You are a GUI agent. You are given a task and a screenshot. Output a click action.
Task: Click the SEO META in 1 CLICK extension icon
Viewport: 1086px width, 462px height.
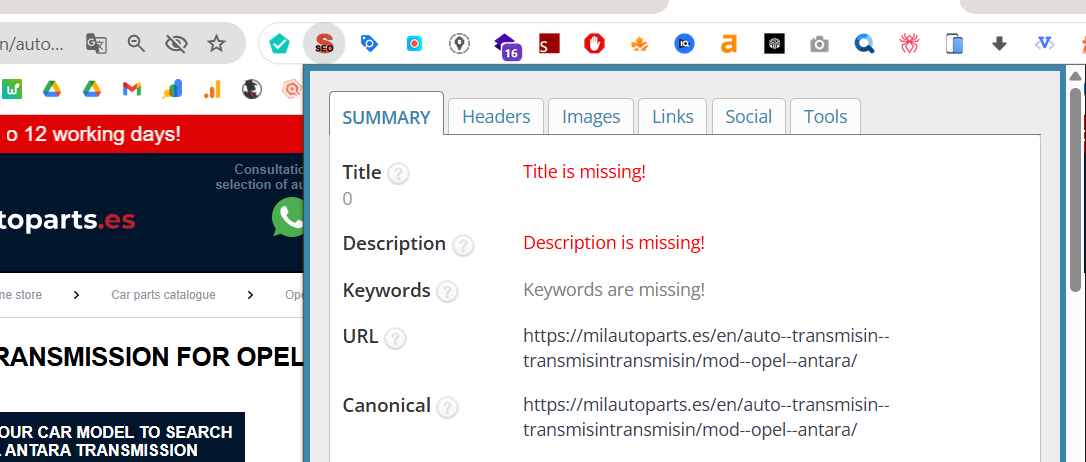324,44
